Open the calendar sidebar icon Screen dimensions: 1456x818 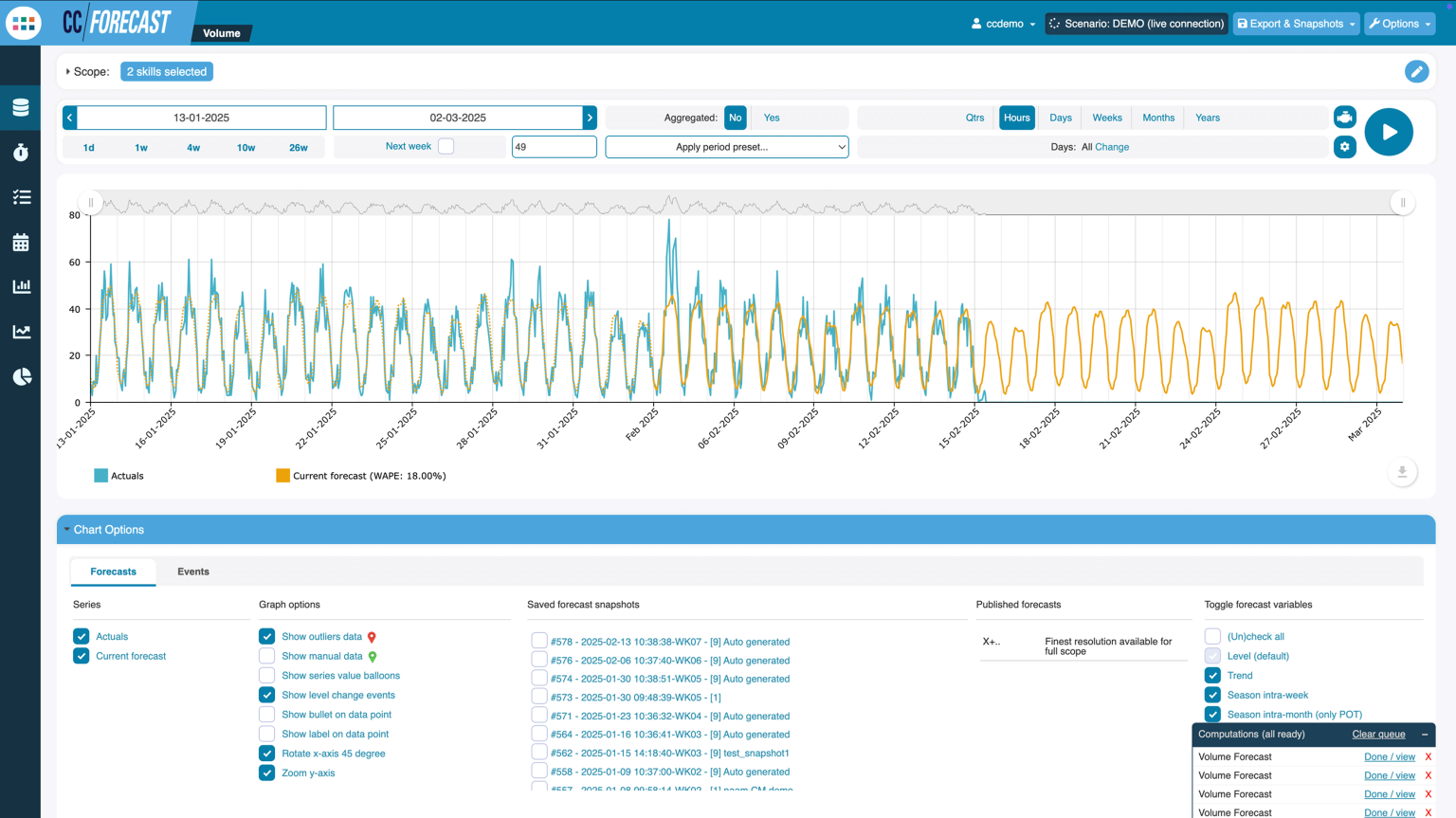(21, 243)
